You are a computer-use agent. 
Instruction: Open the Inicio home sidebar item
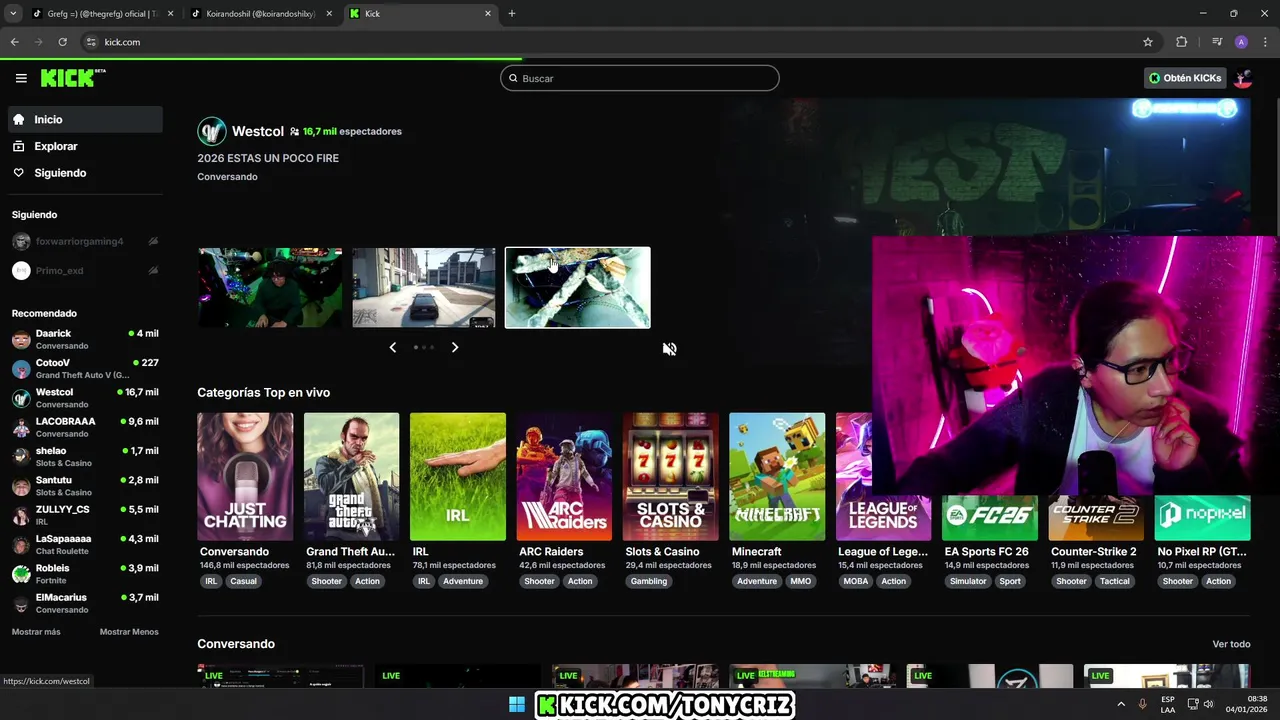[x=85, y=119]
